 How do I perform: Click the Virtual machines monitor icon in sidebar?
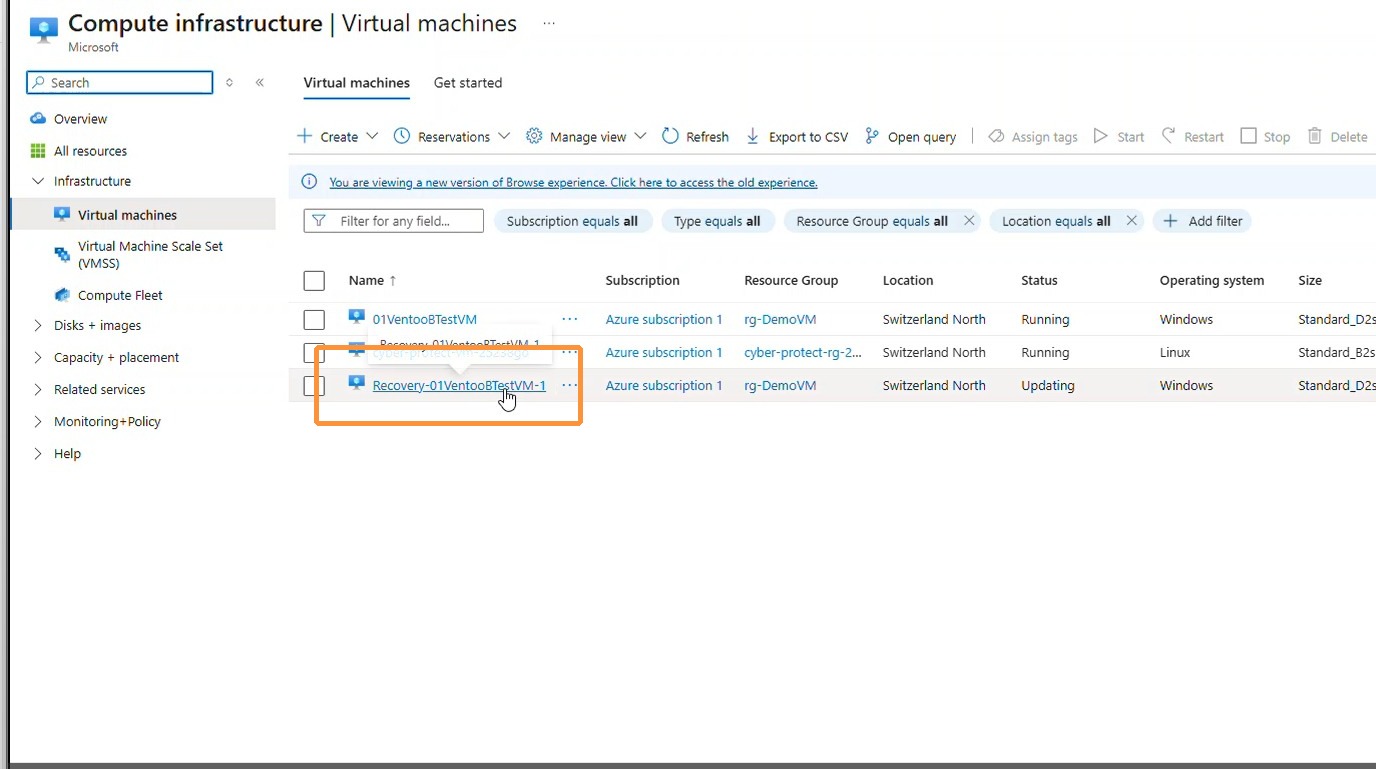click(62, 214)
